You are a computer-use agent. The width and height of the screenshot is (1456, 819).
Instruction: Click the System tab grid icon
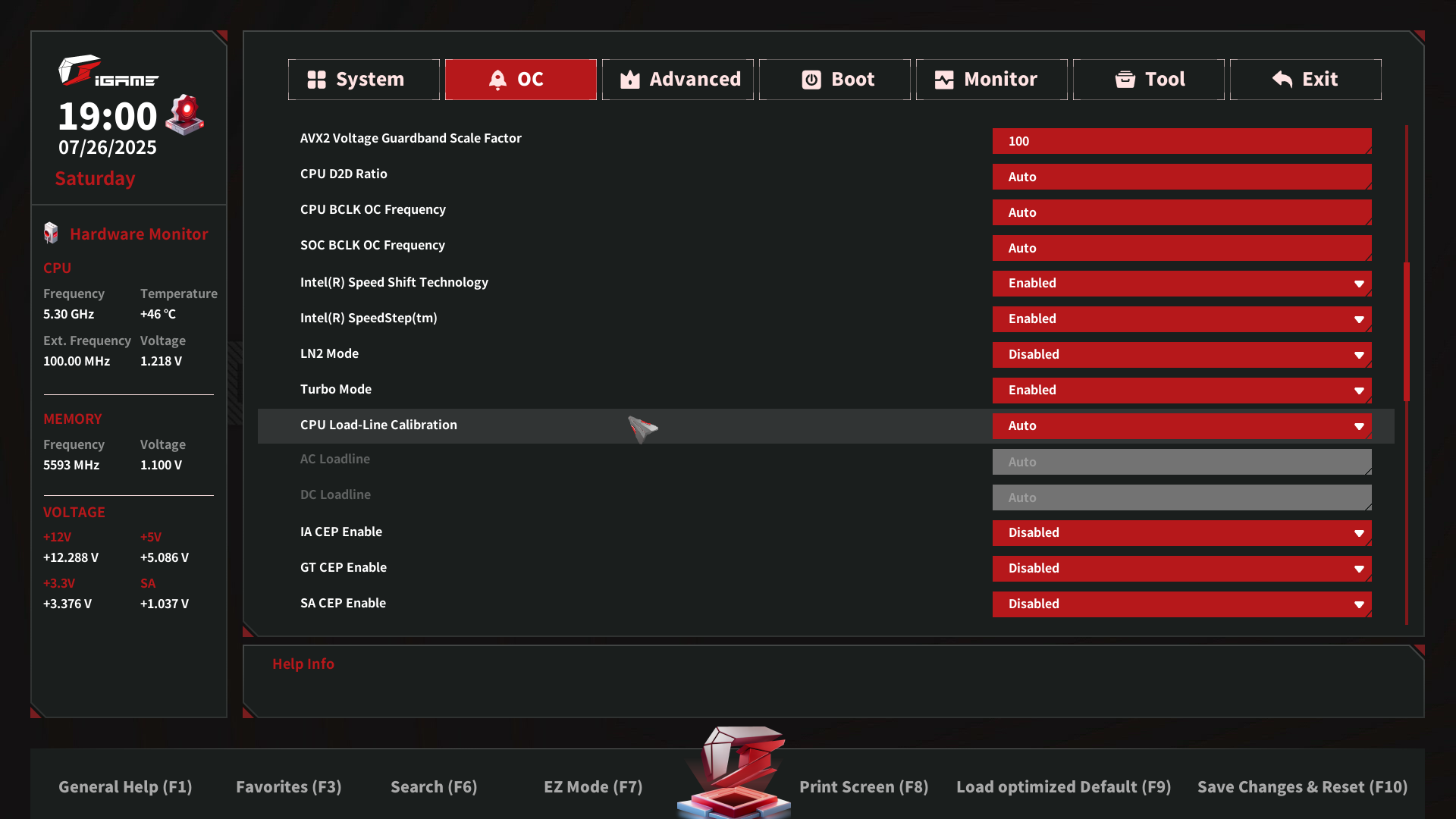[316, 80]
